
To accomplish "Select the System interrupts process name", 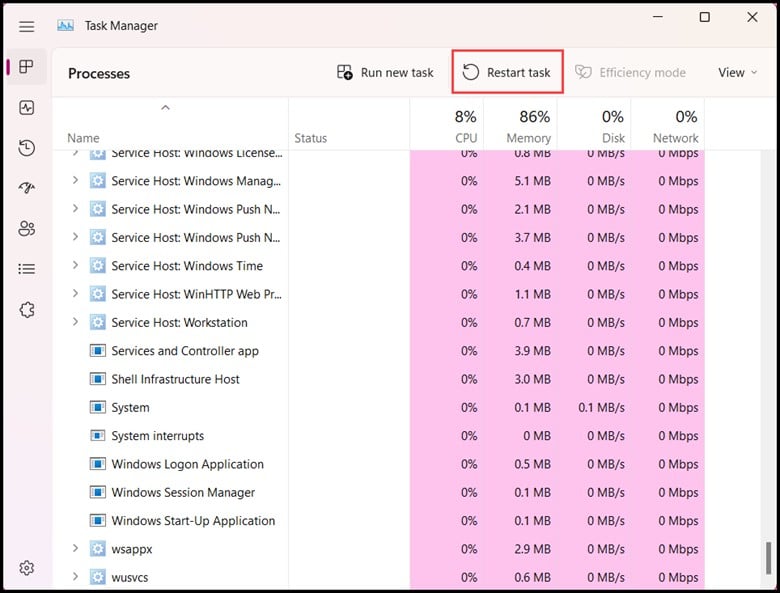I will (158, 436).
